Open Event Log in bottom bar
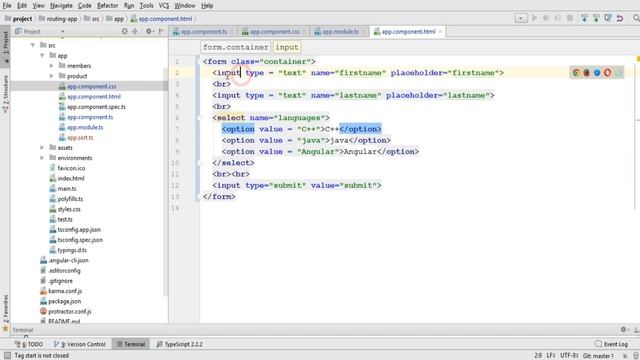Image resolution: width=640 pixels, height=360 pixels. pos(611,344)
